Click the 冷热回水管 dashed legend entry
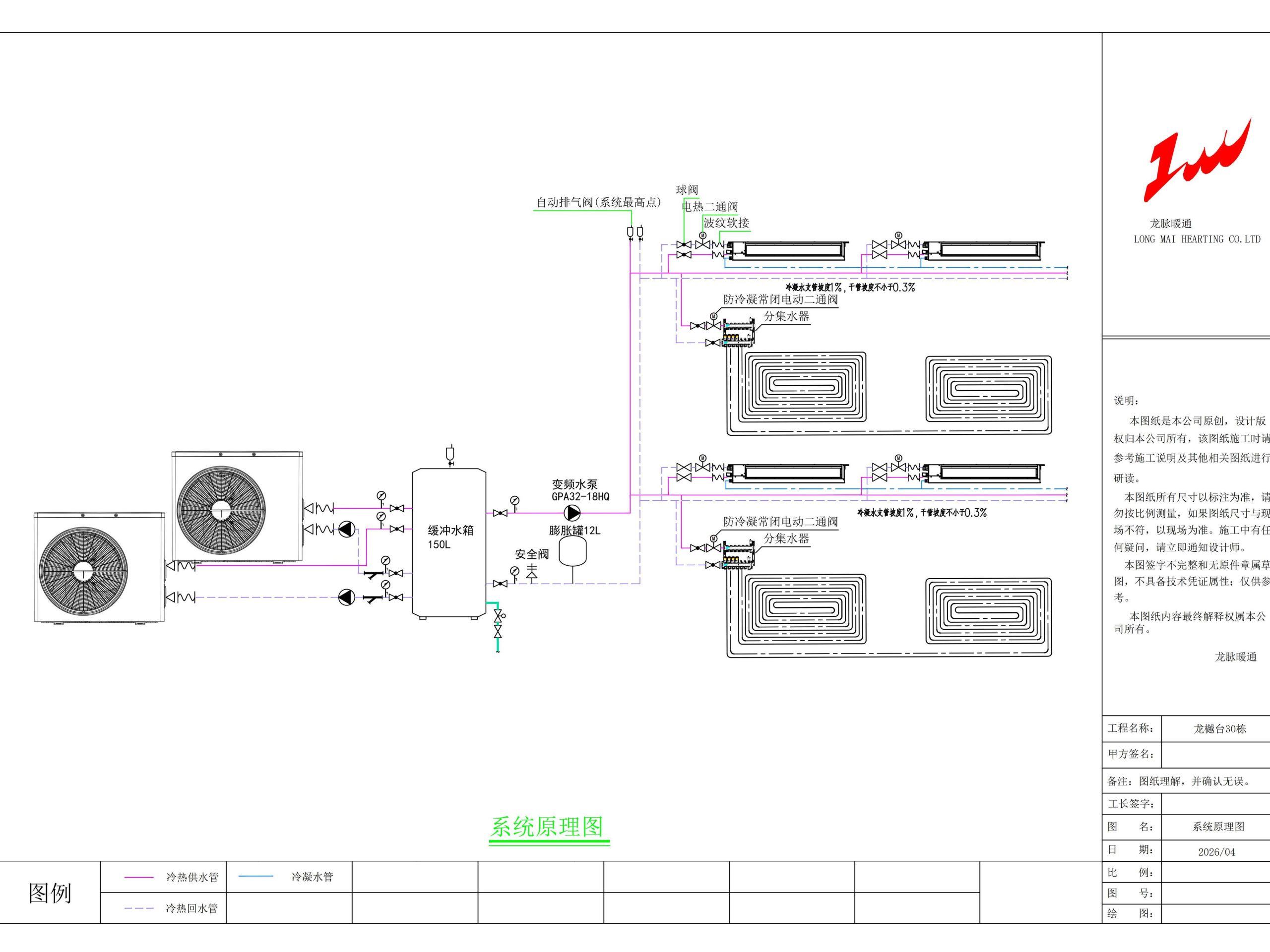The image size is (1270, 952). [171, 908]
